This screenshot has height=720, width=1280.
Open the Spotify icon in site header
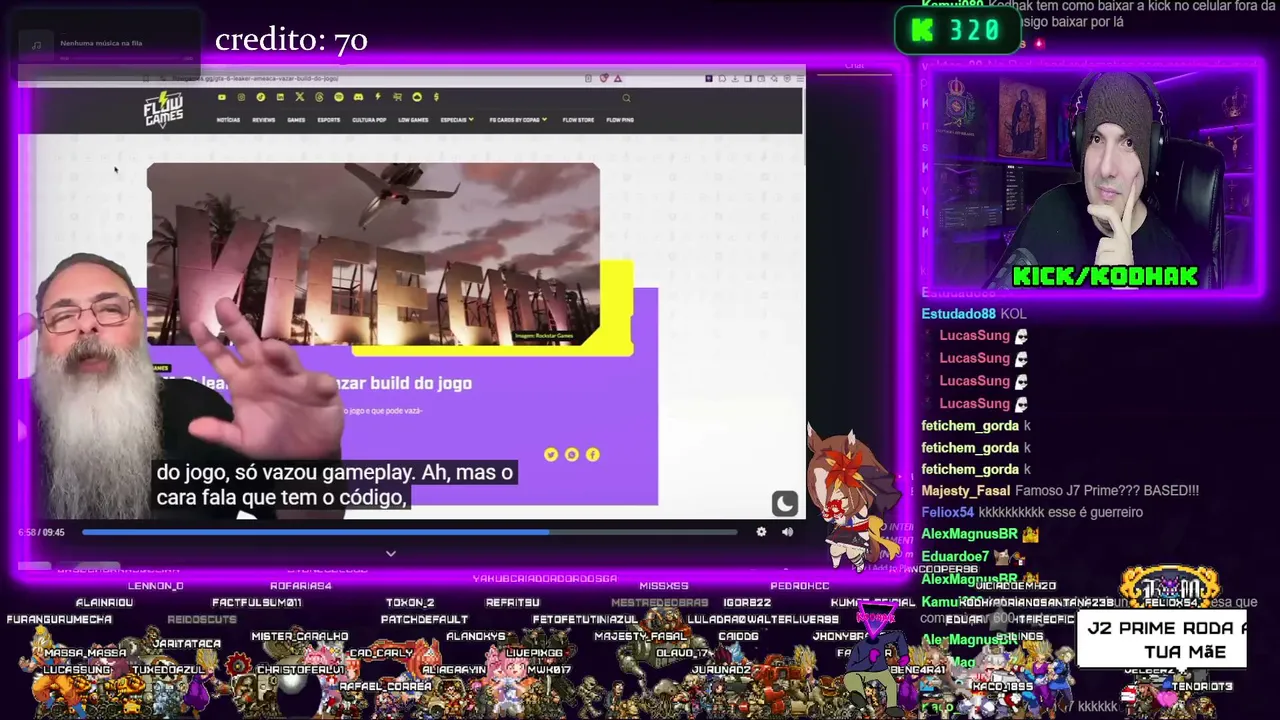[339, 97]
